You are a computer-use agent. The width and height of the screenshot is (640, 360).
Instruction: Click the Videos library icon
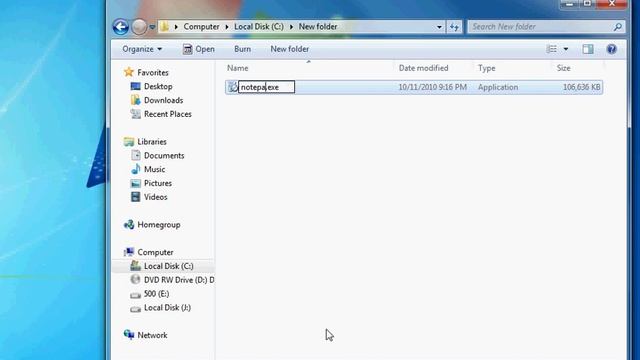(x=136, y=197)
